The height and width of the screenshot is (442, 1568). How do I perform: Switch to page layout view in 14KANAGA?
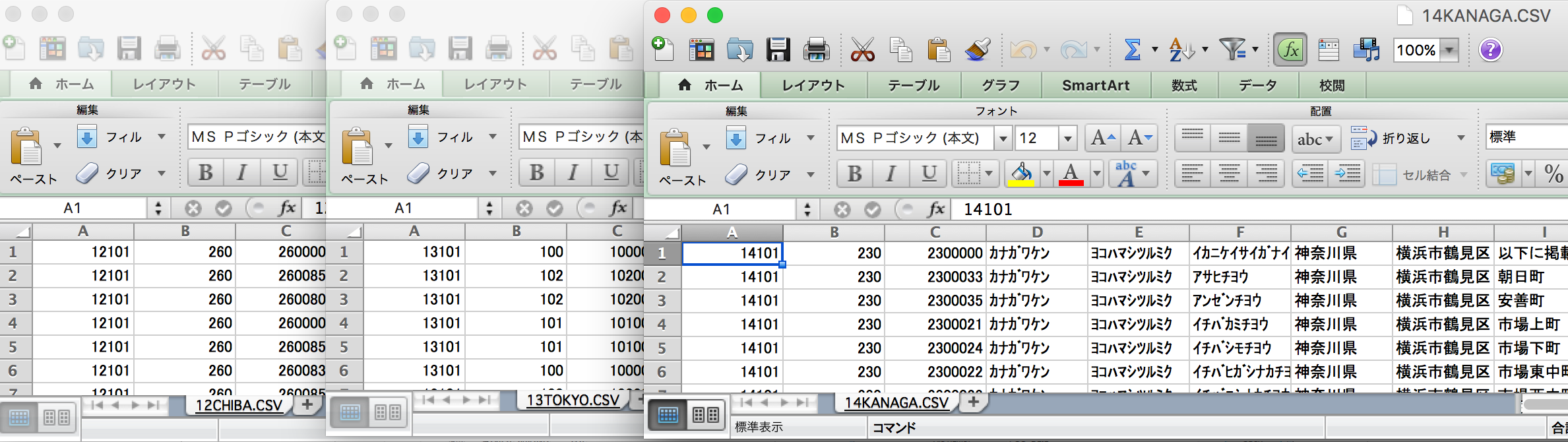pos(706,414)
